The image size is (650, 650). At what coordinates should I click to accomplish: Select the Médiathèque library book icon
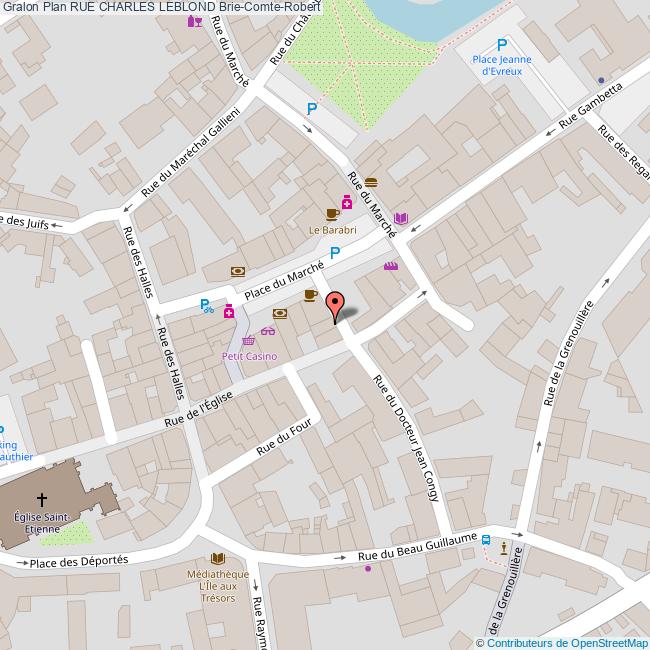(218, 559)
